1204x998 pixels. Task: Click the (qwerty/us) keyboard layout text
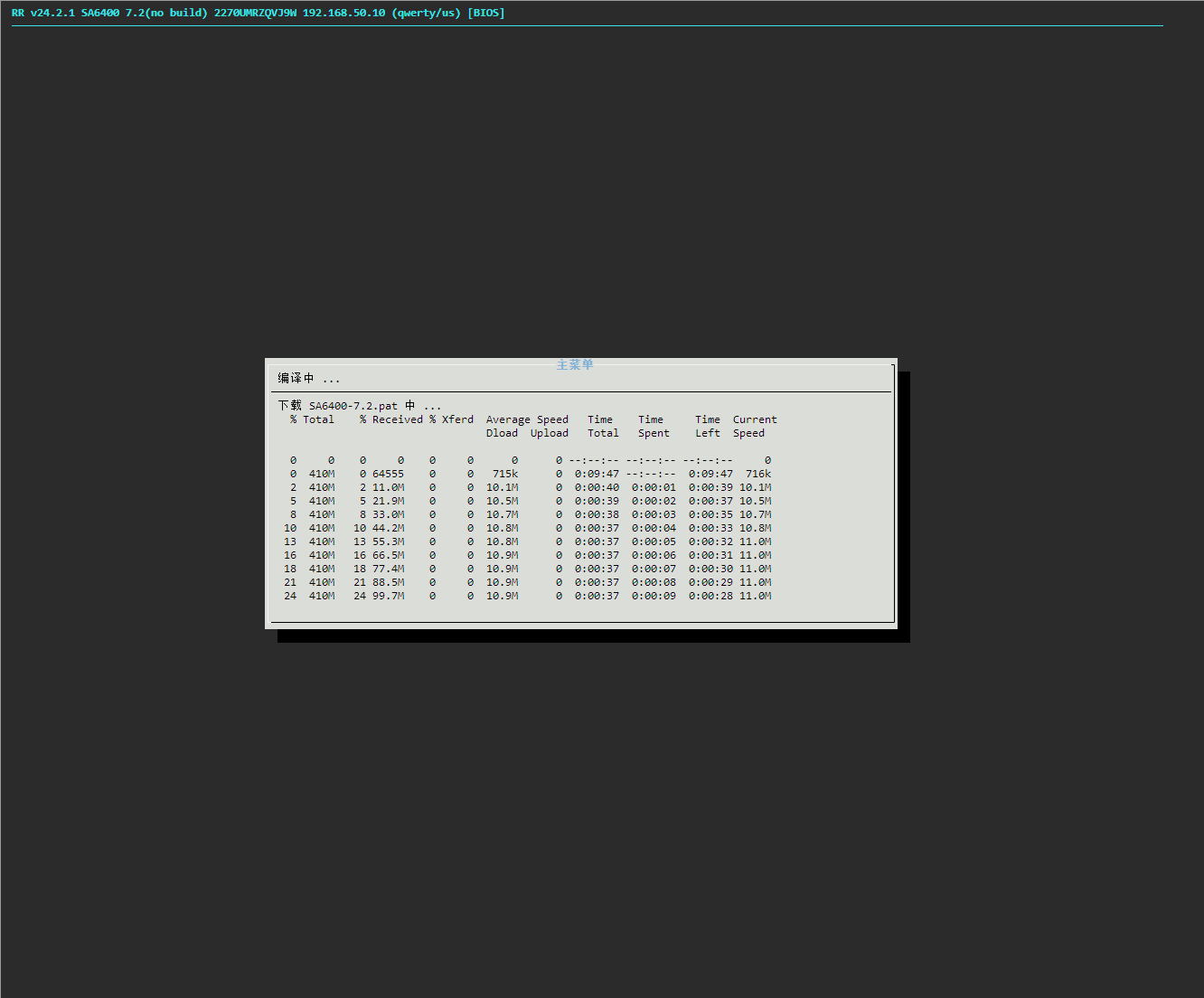point(426,13)
